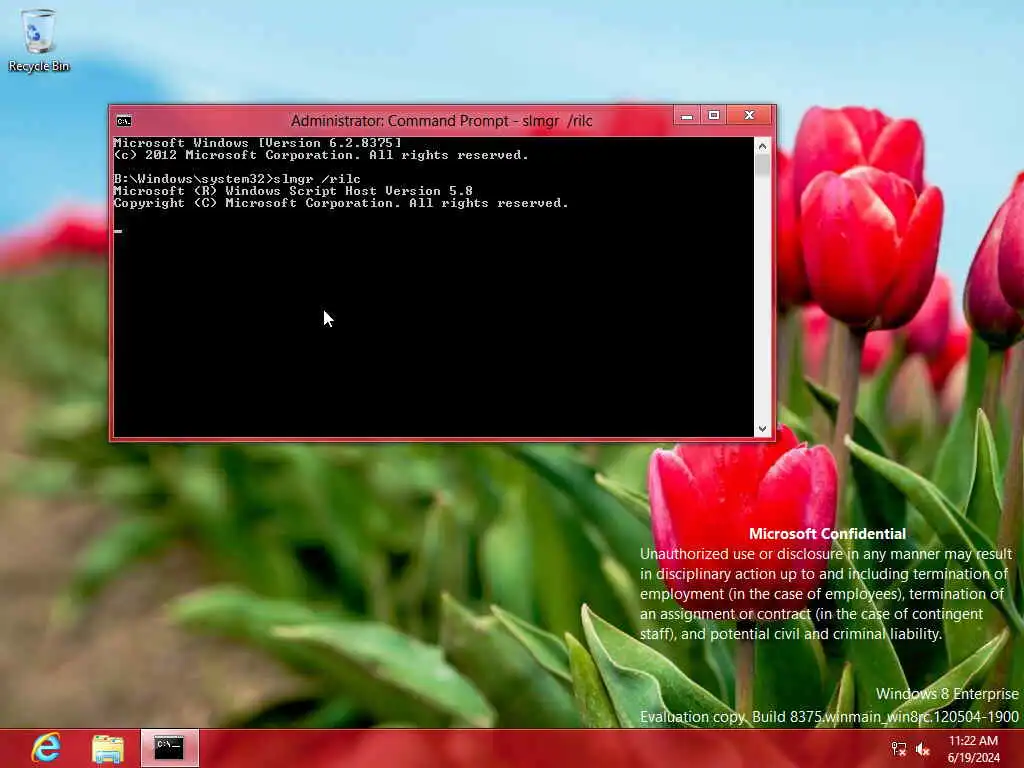1024x768 pixels.
Task: Click the console scrollbar down arrow
Action: tap(762, 428)
